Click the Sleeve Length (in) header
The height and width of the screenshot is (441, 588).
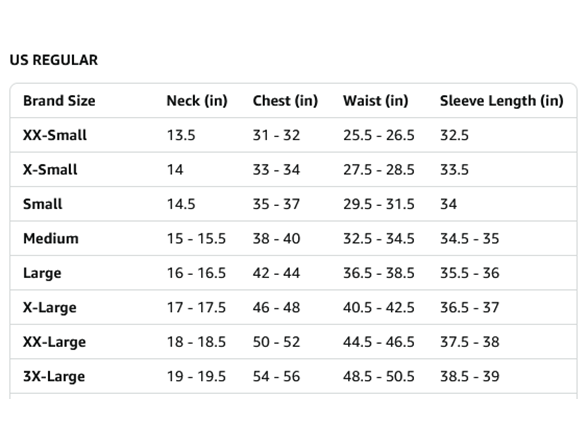(502, 100)
